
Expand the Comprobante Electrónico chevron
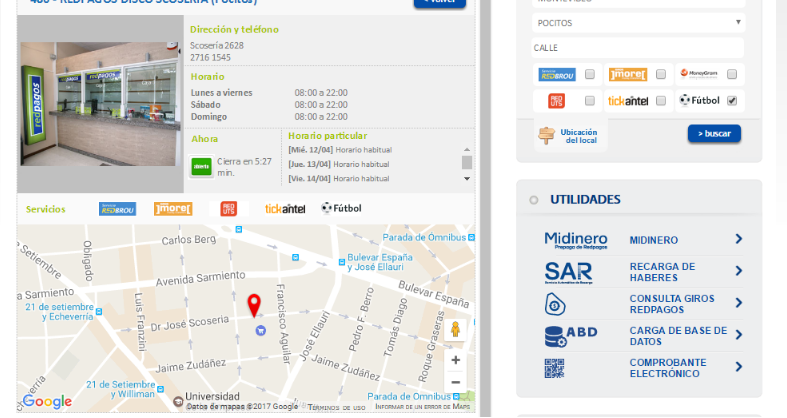(x=739, y=367)
